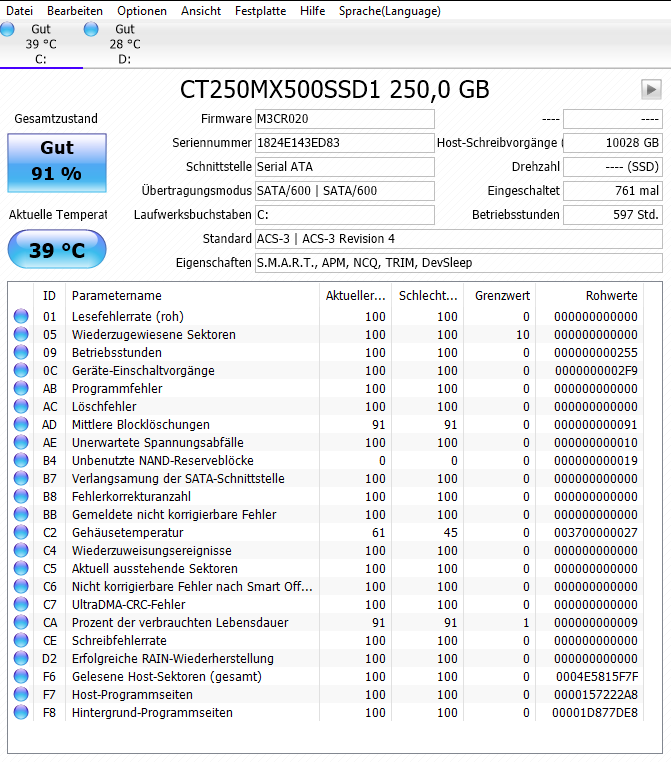Screen dimensions: 671x762
Task: Click the Firmware field M3CR020
Action: coord(344,119)
